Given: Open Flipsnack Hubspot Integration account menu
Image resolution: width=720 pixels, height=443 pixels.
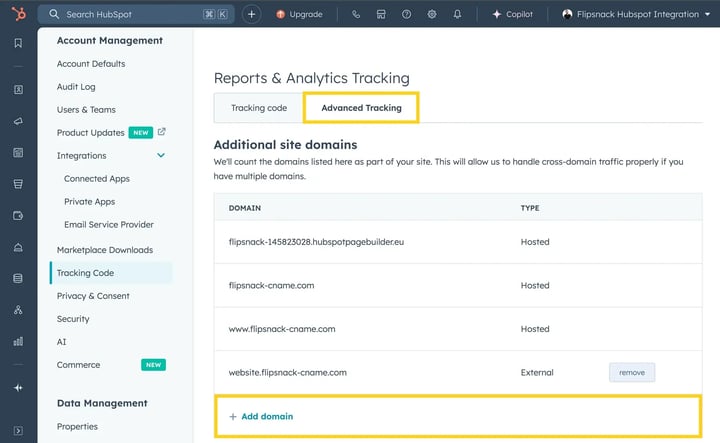Looking at the screenshot, I should 636,14.
